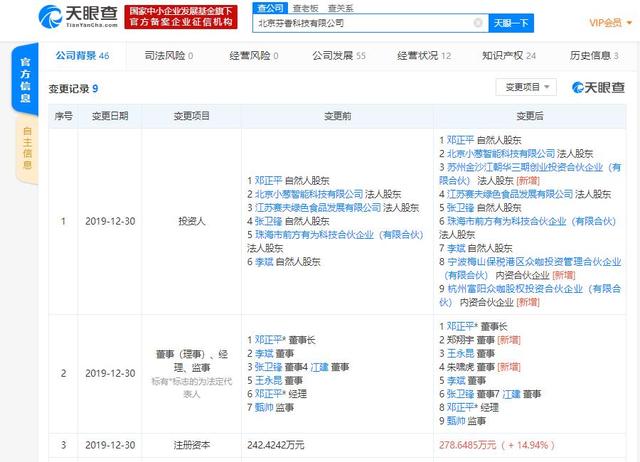Open 江建 董事 link in 变更前 column

tap(320, 367)
